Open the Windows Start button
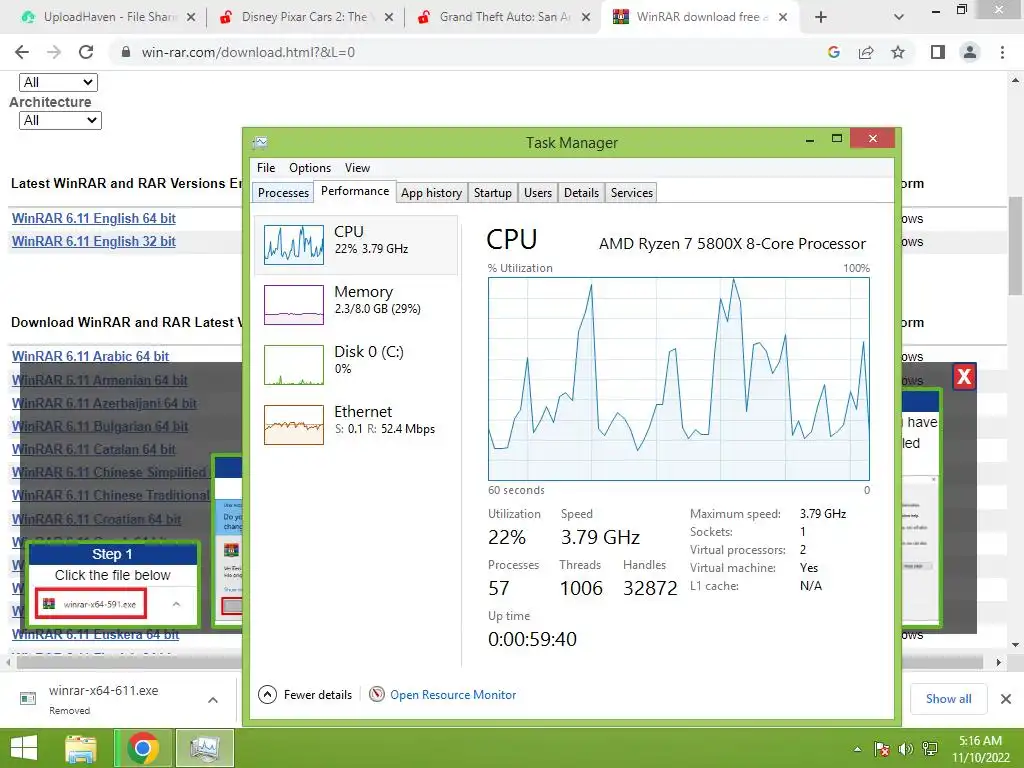 (24, 748)
